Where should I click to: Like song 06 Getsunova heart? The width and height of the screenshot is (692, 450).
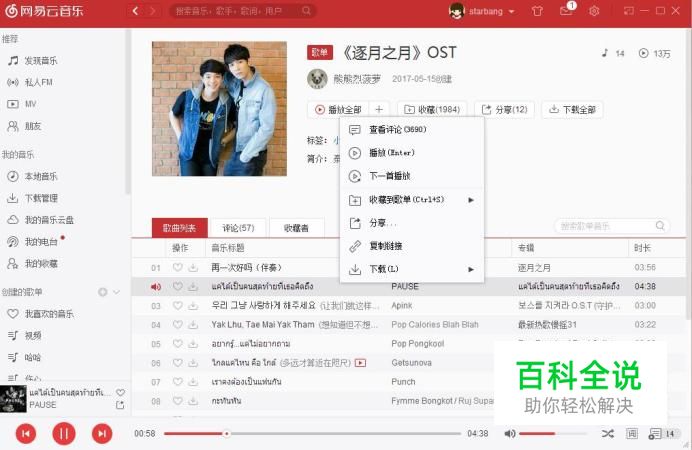[x=177, y=363]
